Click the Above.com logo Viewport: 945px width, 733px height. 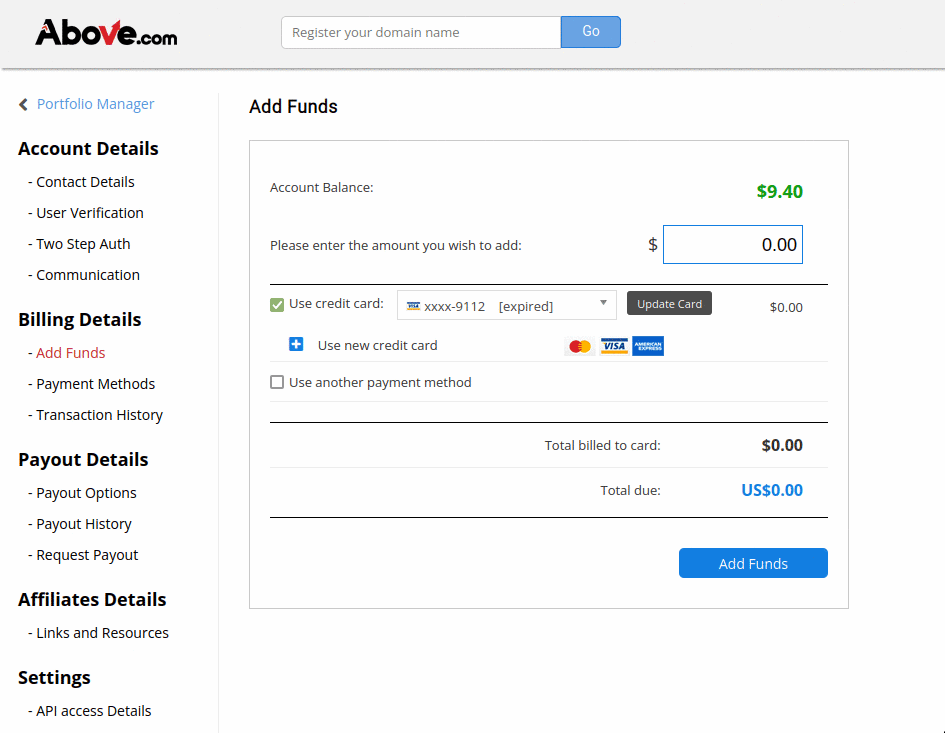tap(106, 33)
